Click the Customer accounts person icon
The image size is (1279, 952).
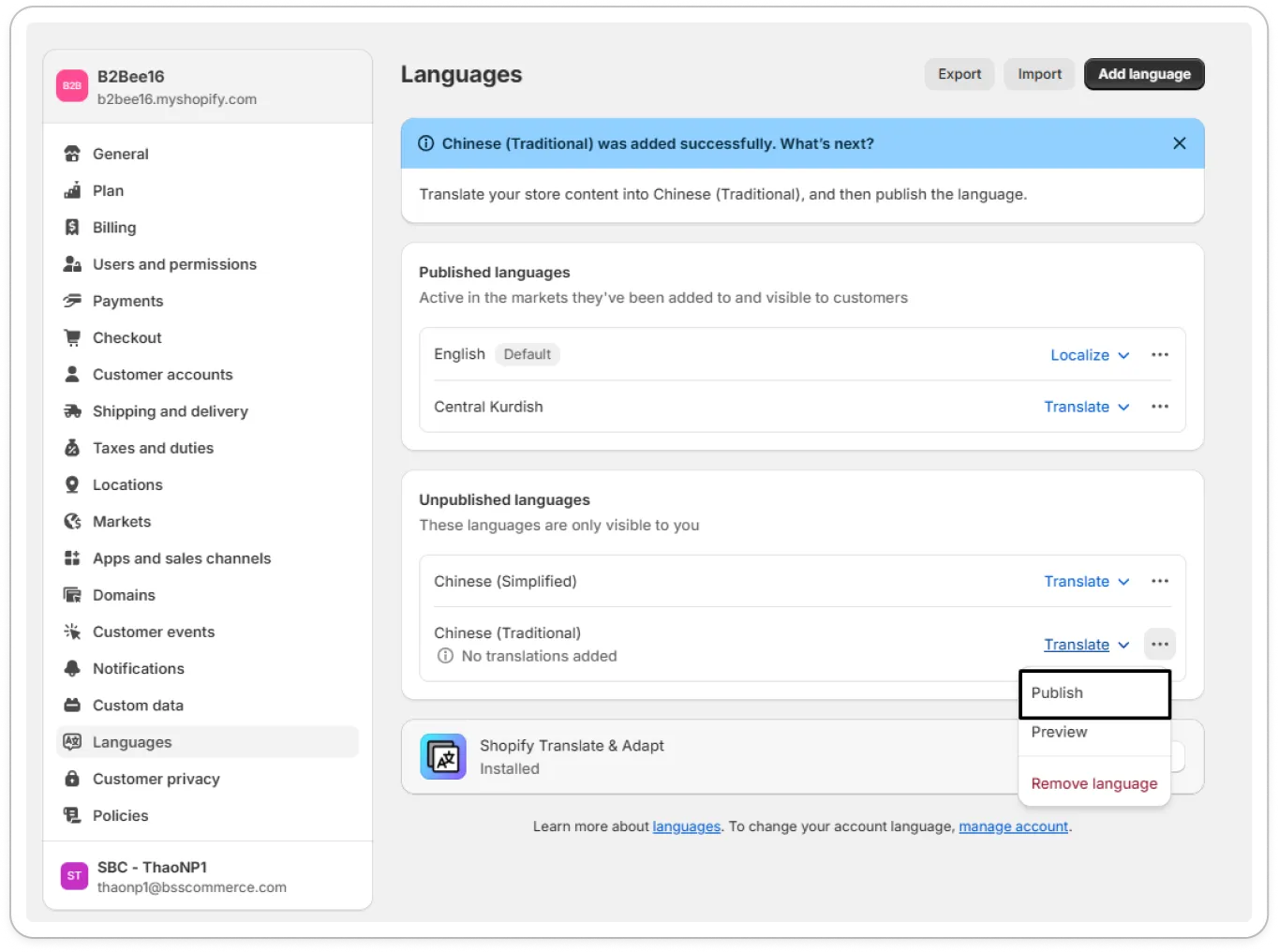click(72, 374)
